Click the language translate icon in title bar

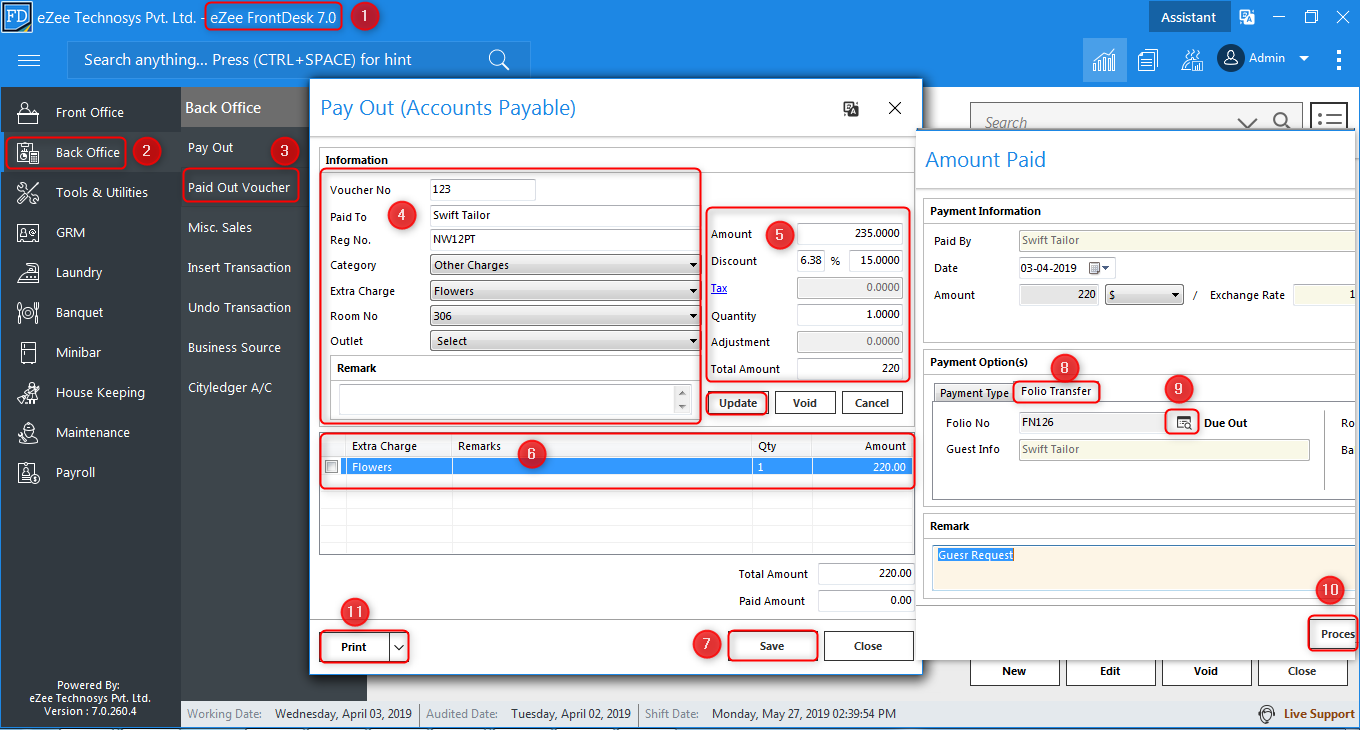1247,17
